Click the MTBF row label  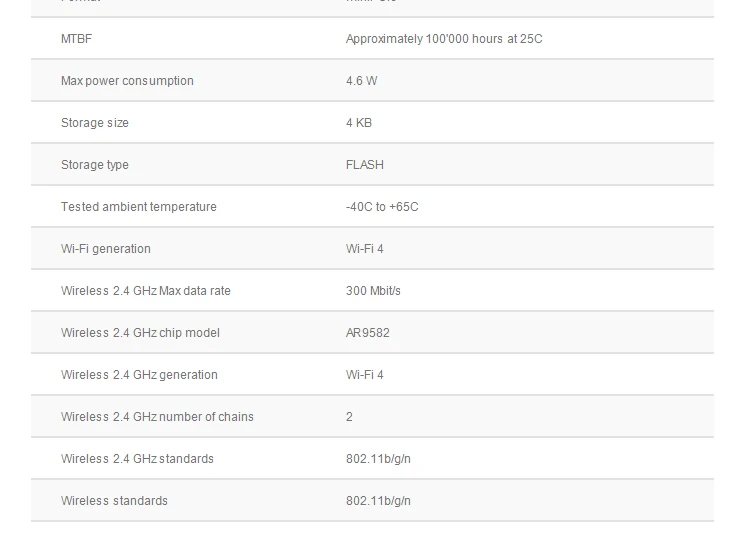tap(76, 39)
